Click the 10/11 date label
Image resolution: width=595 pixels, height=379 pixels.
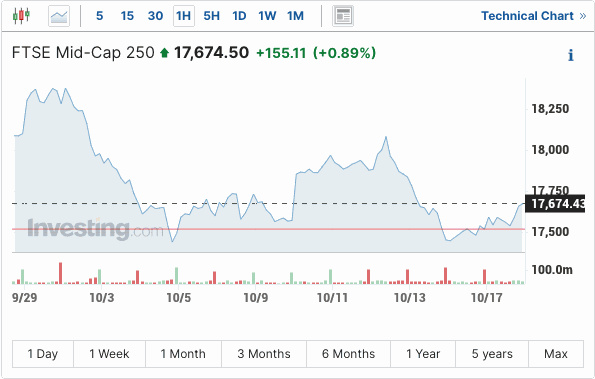tap(332, 297)
